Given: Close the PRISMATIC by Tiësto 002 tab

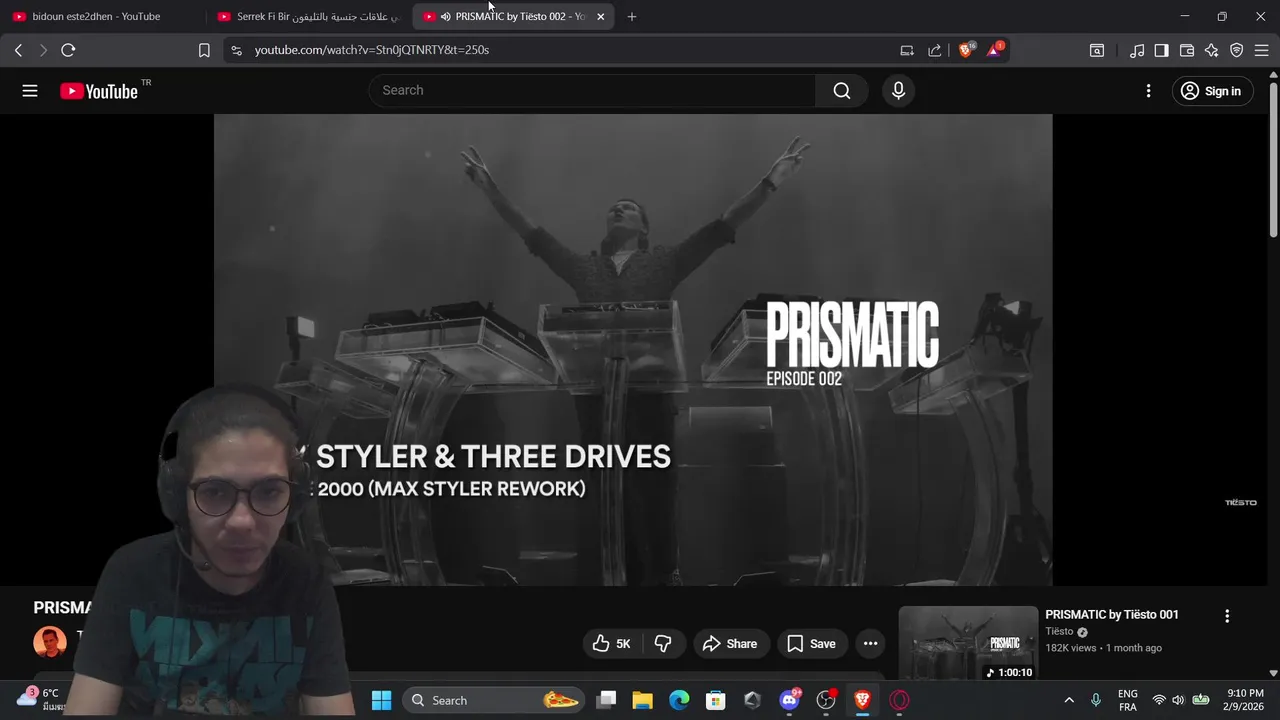Looking at the screenshot, I should pos(600,17).
